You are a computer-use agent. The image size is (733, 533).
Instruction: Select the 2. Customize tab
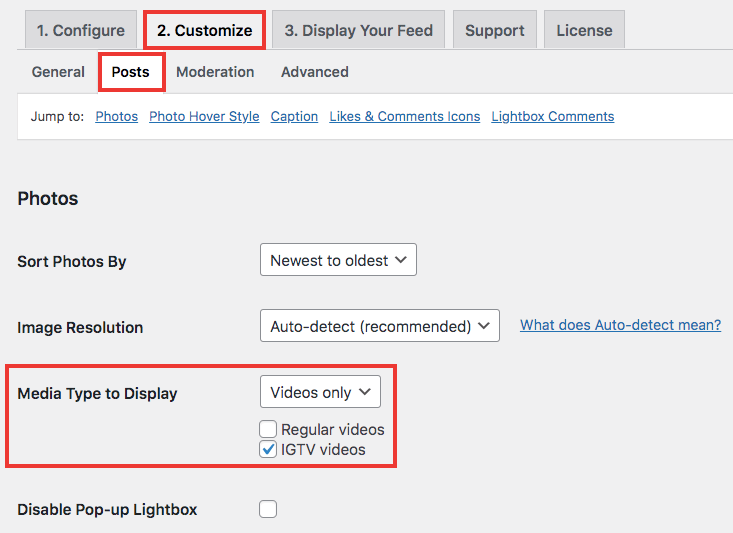point(204,30)
